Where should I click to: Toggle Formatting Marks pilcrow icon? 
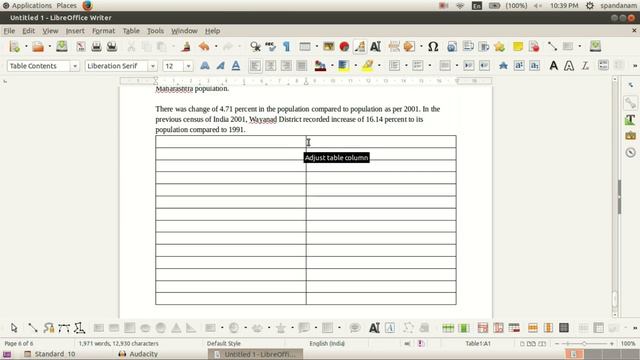point(287,47)
